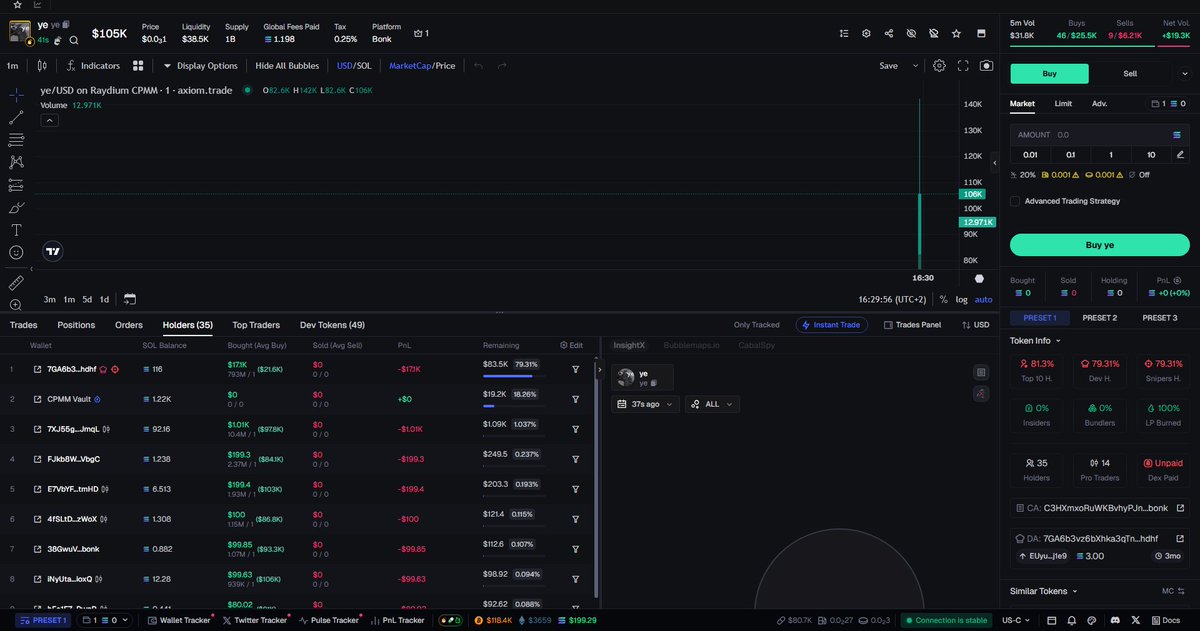The height and width of the screenshot is (631, 1200).
Task: Collapse the volume indicator legend arrow
Action: tap(49, 120)
